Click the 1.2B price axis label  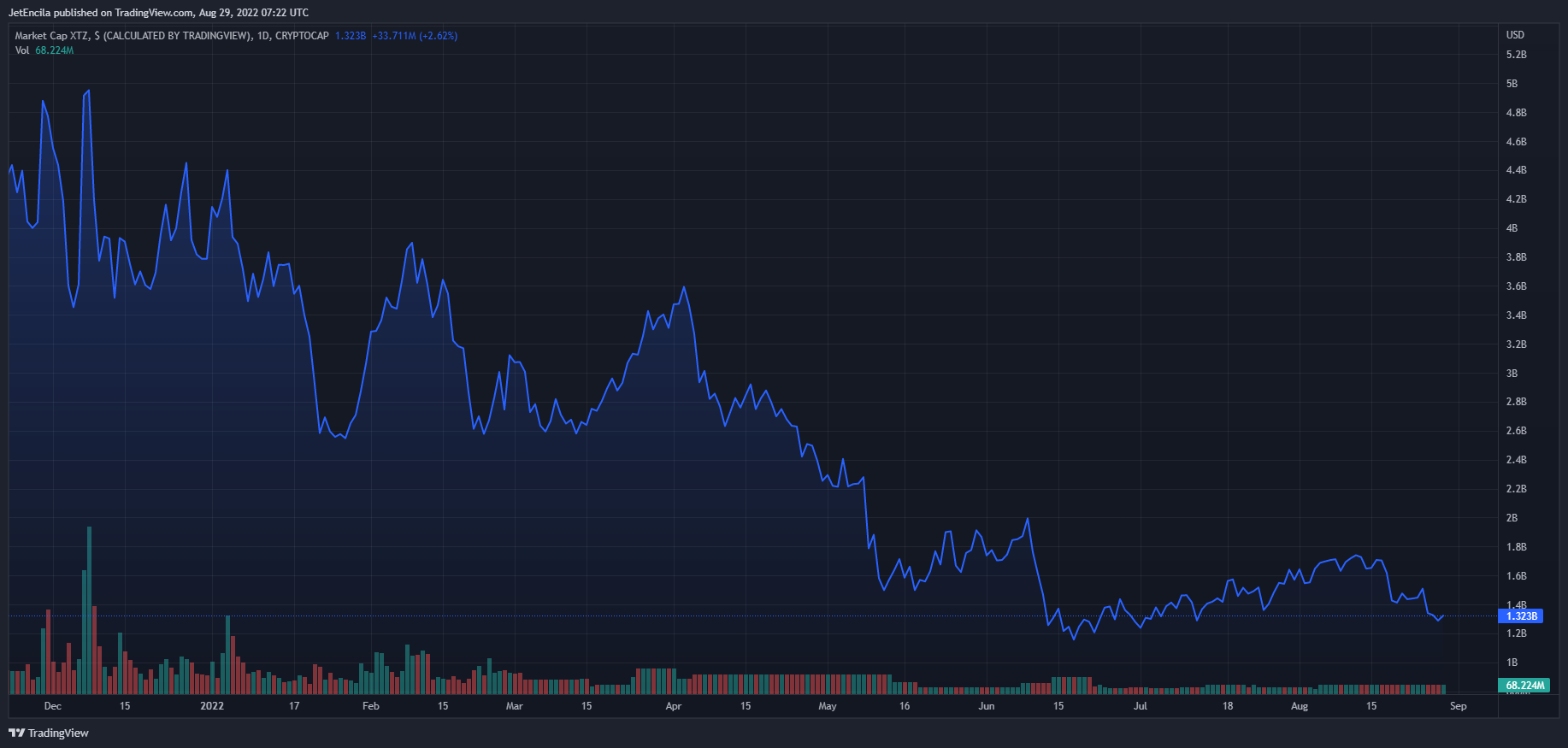coord(1516,633)
